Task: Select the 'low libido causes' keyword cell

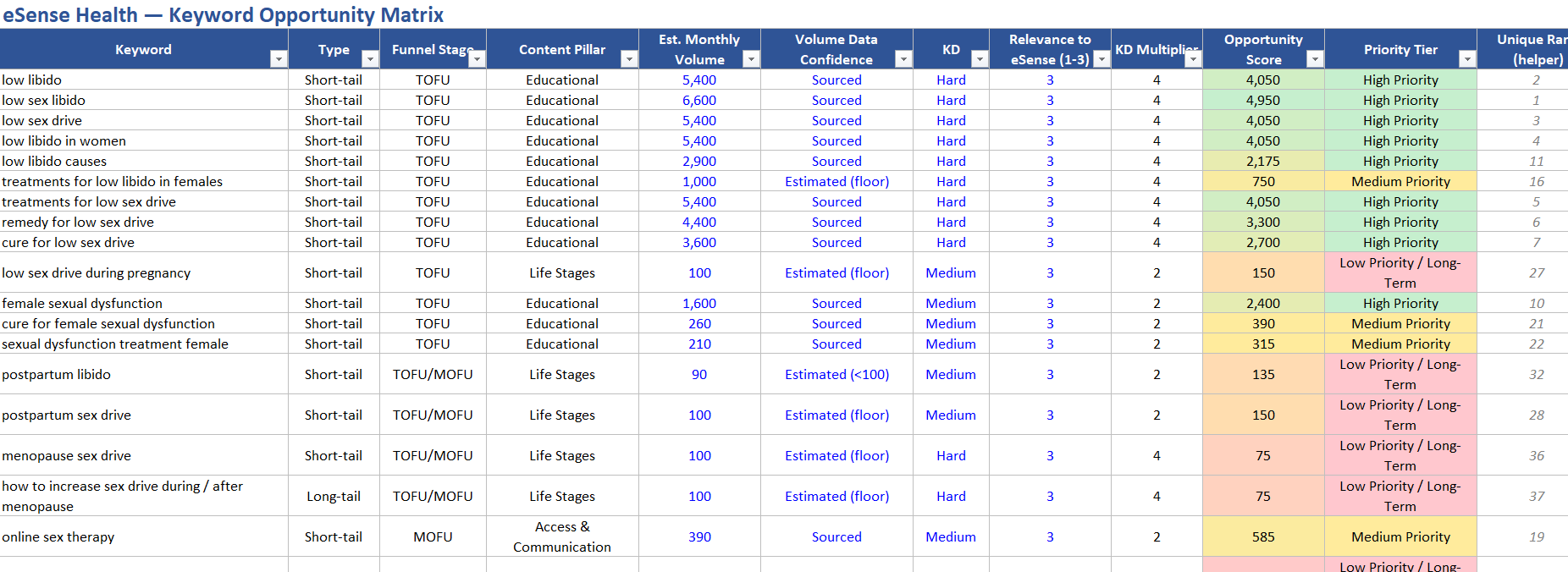Action: point(144,161)
